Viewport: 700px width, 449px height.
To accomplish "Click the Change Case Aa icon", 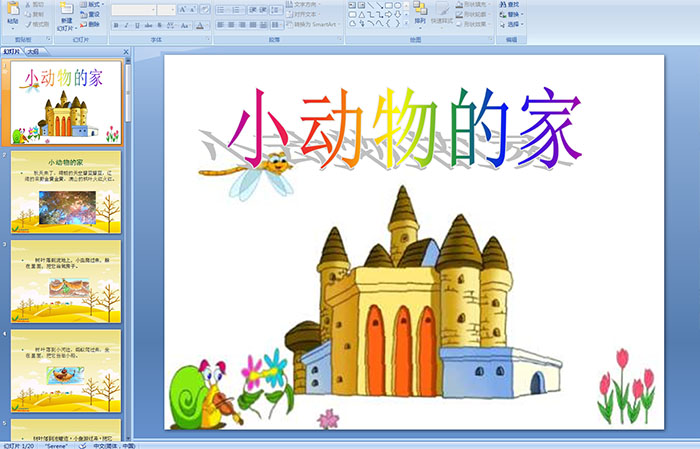I will [x=185, y=26].
